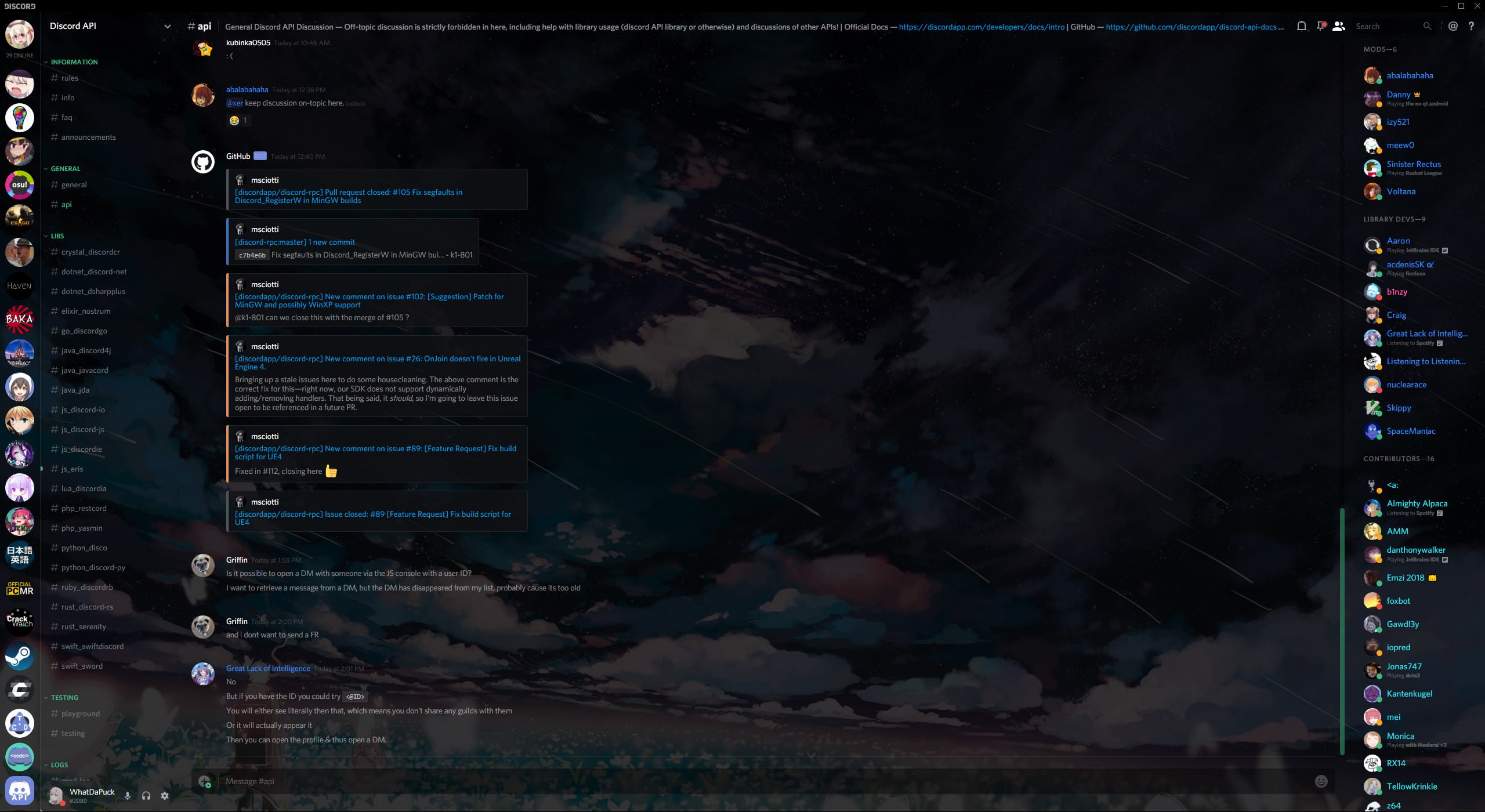Click Great Lack of Intelligence message author
This screenshot has width=1485, height=812.
point(268,668)
